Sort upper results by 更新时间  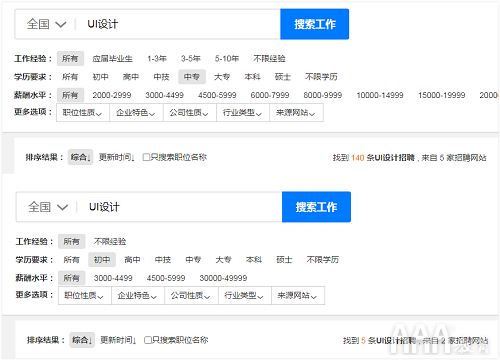[117, 157]
